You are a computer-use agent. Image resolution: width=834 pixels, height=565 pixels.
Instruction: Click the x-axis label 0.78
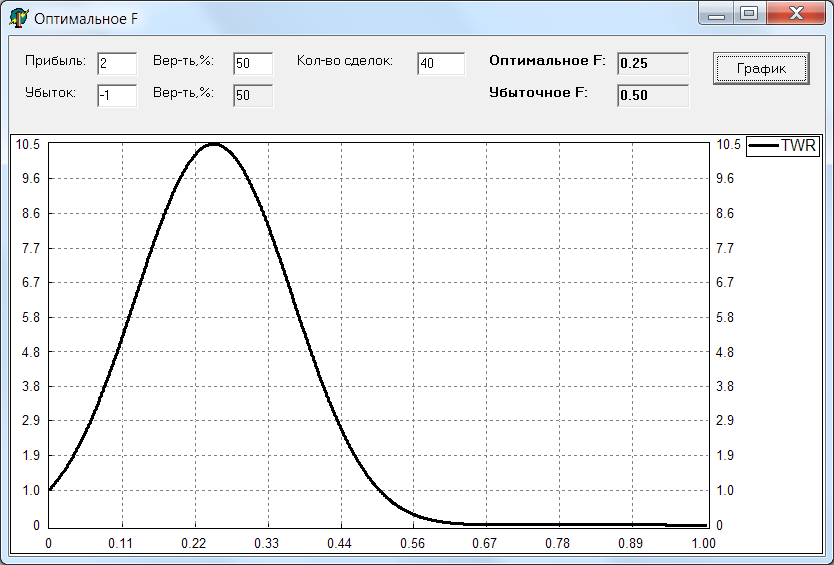(x=557, y=543)
